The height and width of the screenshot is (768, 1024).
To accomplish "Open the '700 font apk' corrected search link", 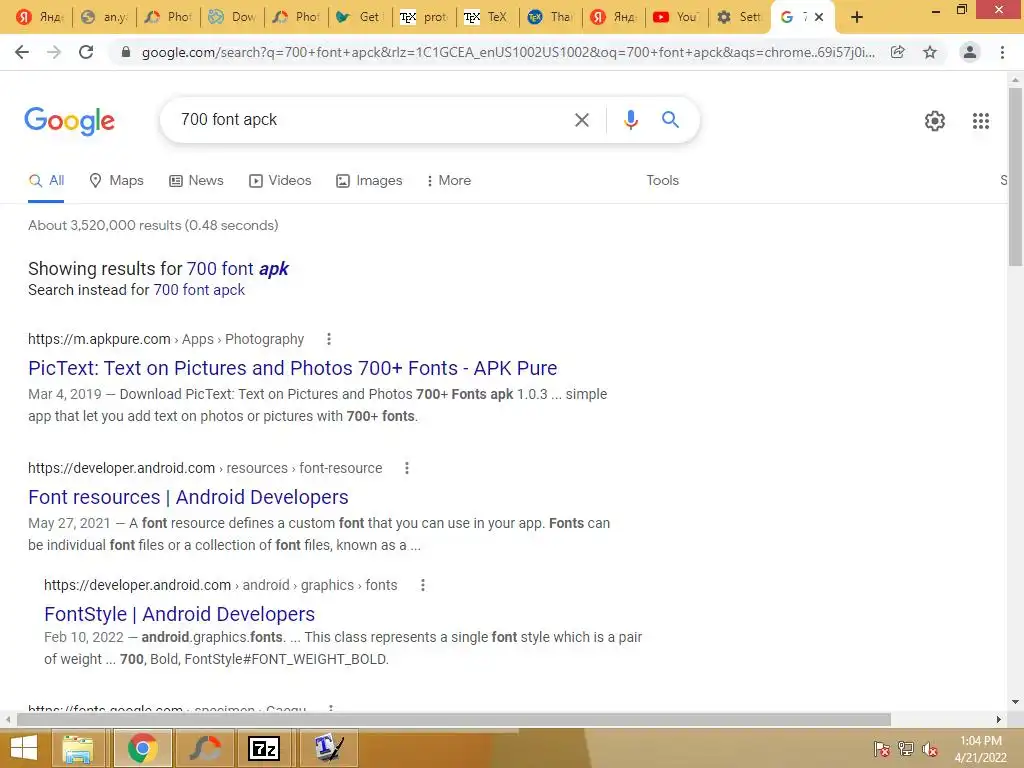I will [238, 268].
